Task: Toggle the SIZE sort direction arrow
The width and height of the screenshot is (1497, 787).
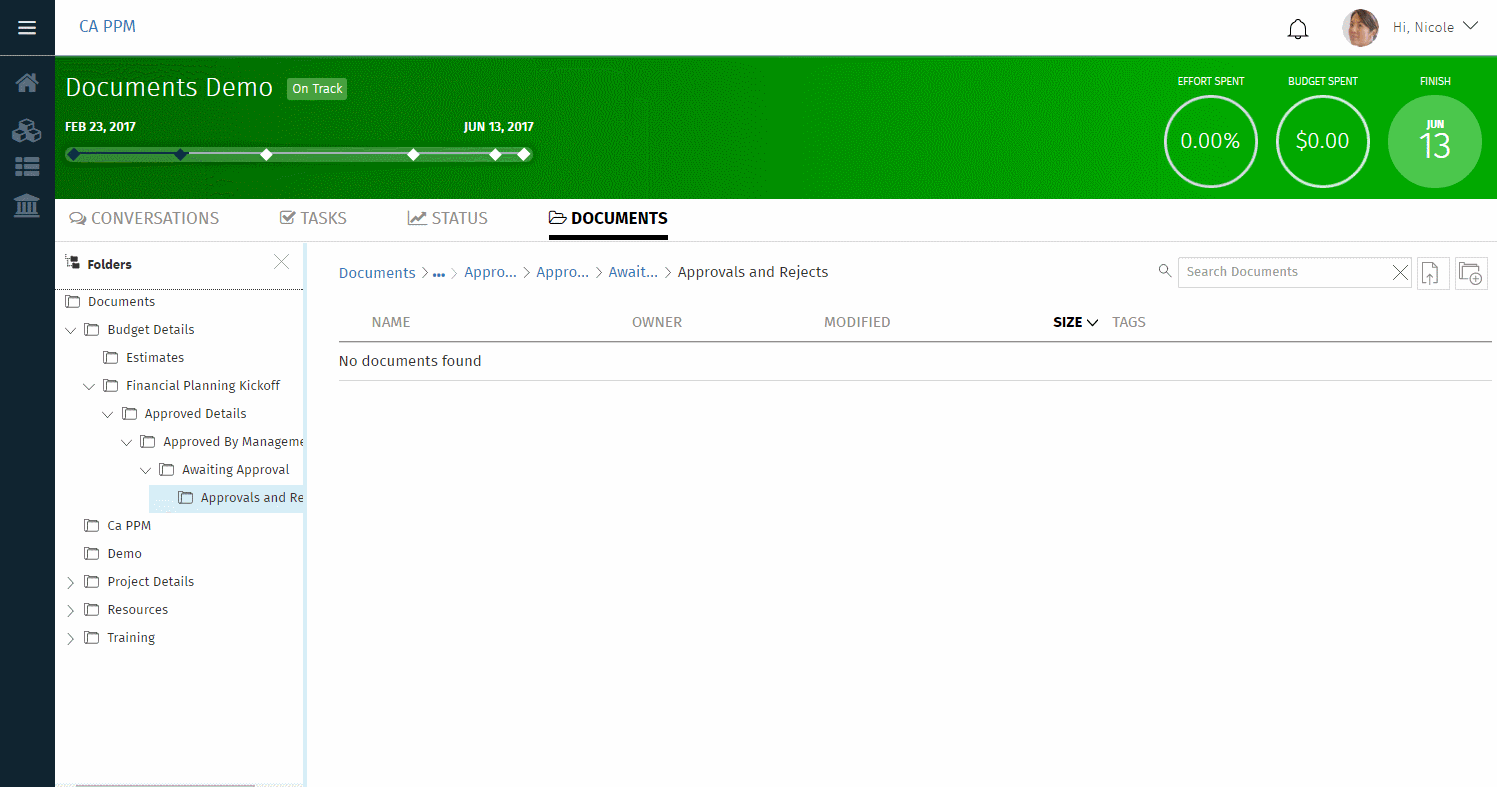Action: pos(1091,322)
